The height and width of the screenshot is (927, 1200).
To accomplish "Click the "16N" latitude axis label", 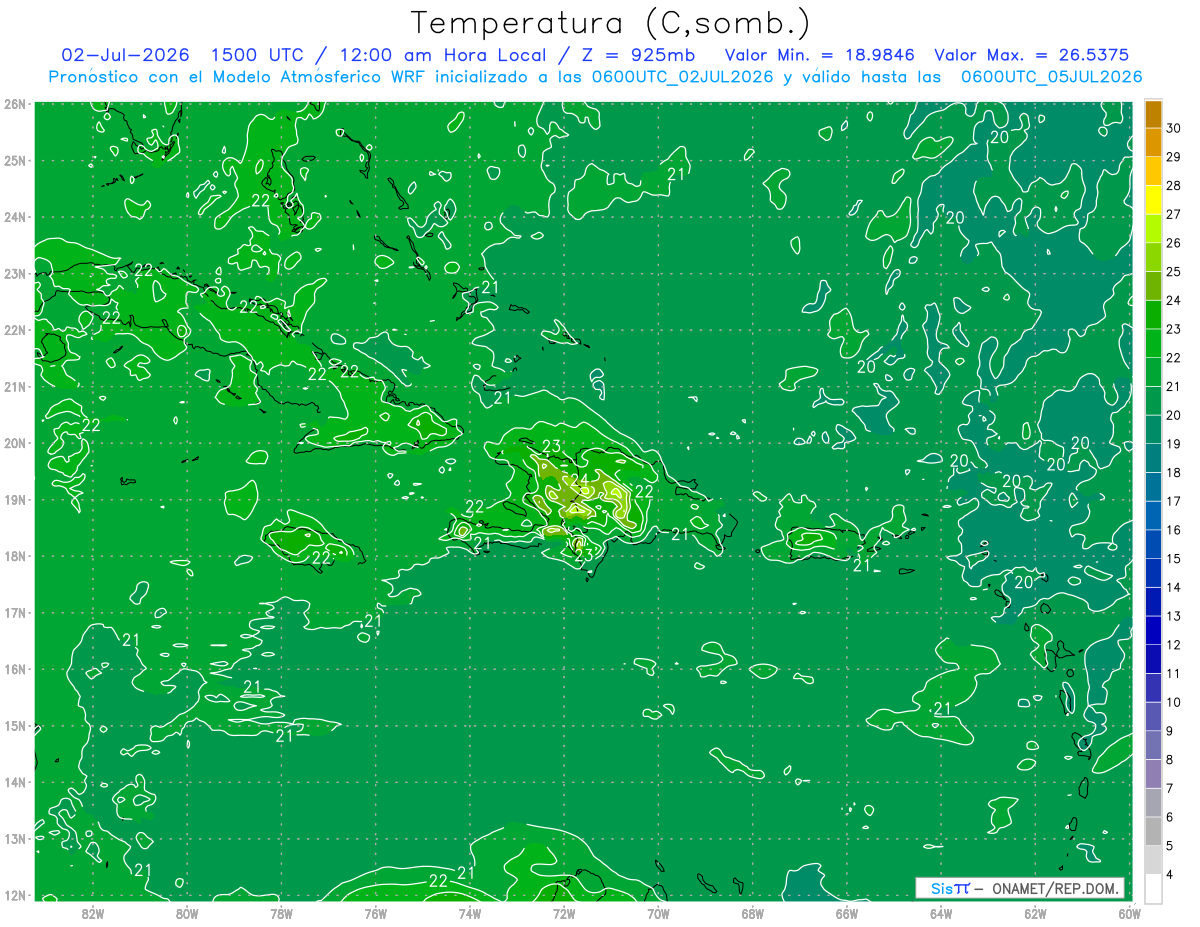I will click(14, 669).
